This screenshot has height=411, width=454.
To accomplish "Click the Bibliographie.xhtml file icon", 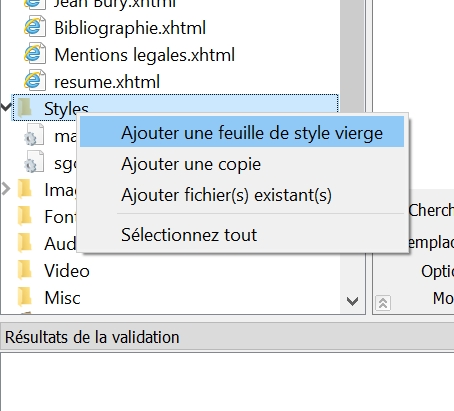I will click(35, 27).
